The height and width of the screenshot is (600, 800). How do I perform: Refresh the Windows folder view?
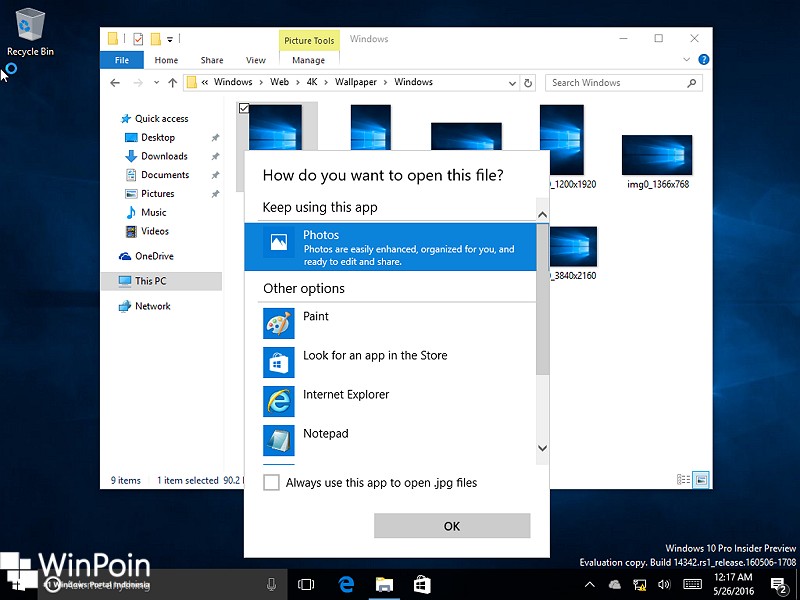coord(528,83)
